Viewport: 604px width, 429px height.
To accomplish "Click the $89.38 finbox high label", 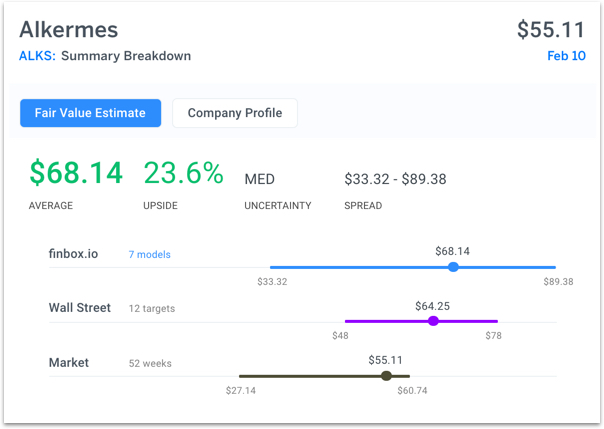I will click(x=559, y=282).
